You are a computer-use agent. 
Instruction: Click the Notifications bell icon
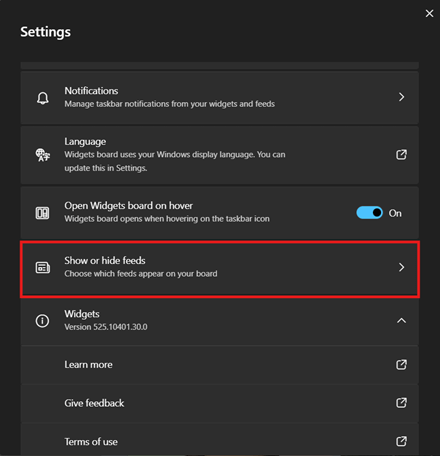43,98
